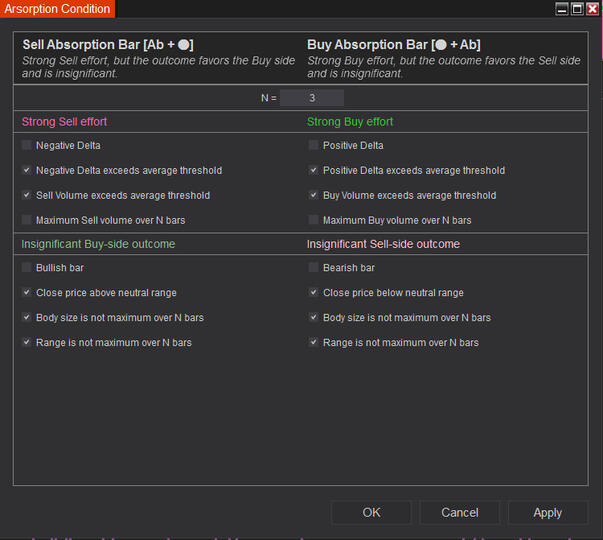The image size is (603, 540).
Task: Disable Close price above neutral range
Action: coord(27,293)
